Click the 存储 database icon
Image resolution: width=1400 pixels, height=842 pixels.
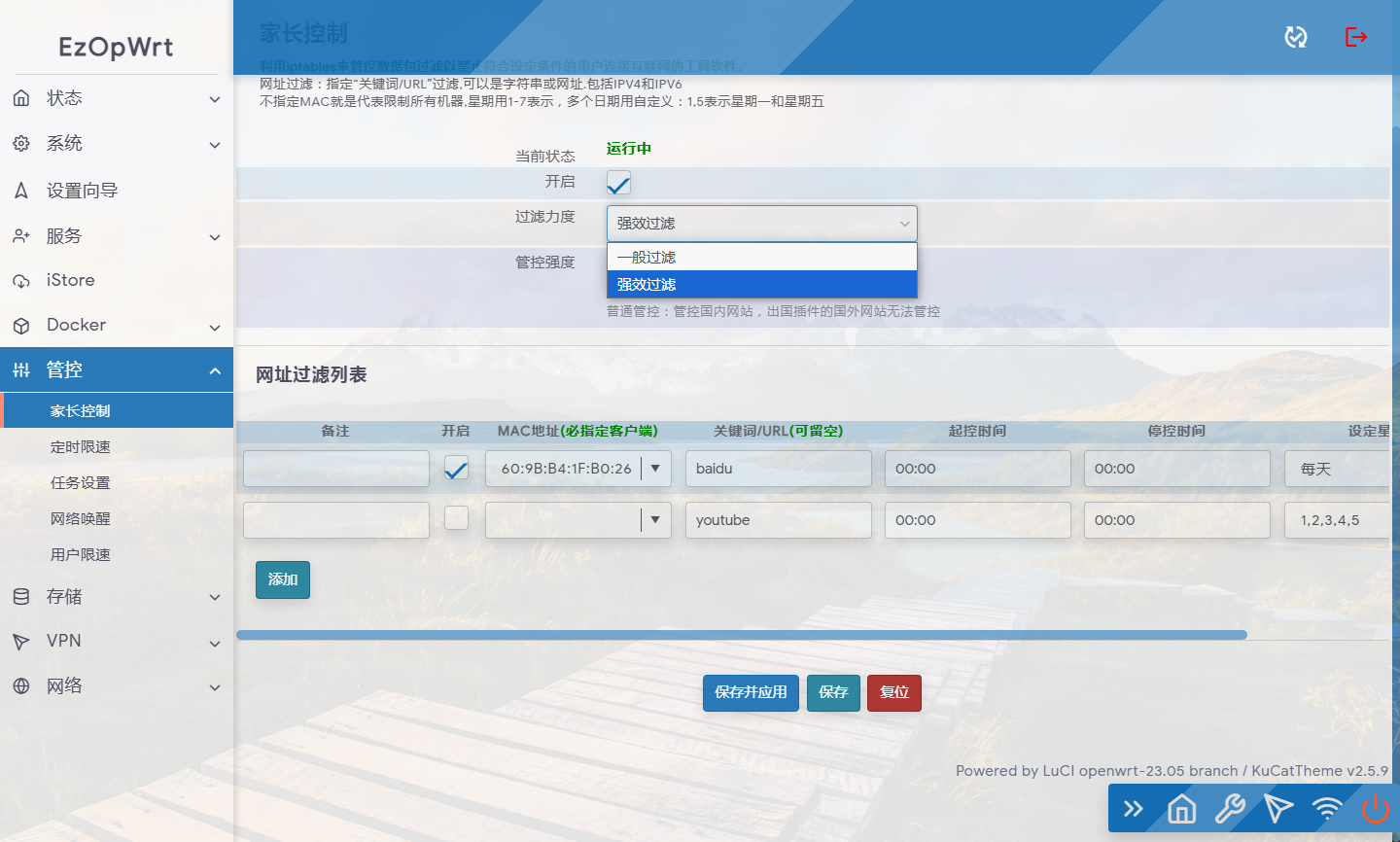(21, 597)
